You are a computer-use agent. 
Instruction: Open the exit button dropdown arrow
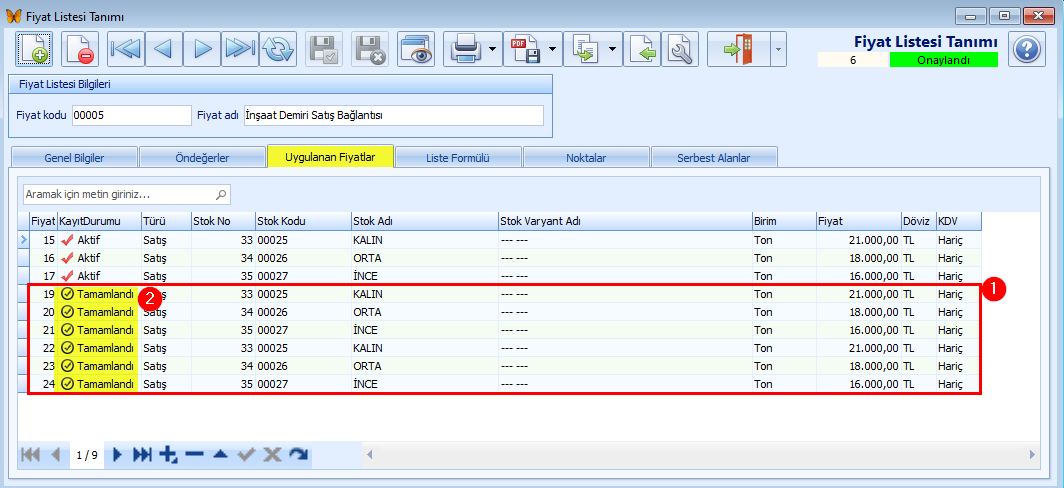pyautogui.click(x=778, y=49)
